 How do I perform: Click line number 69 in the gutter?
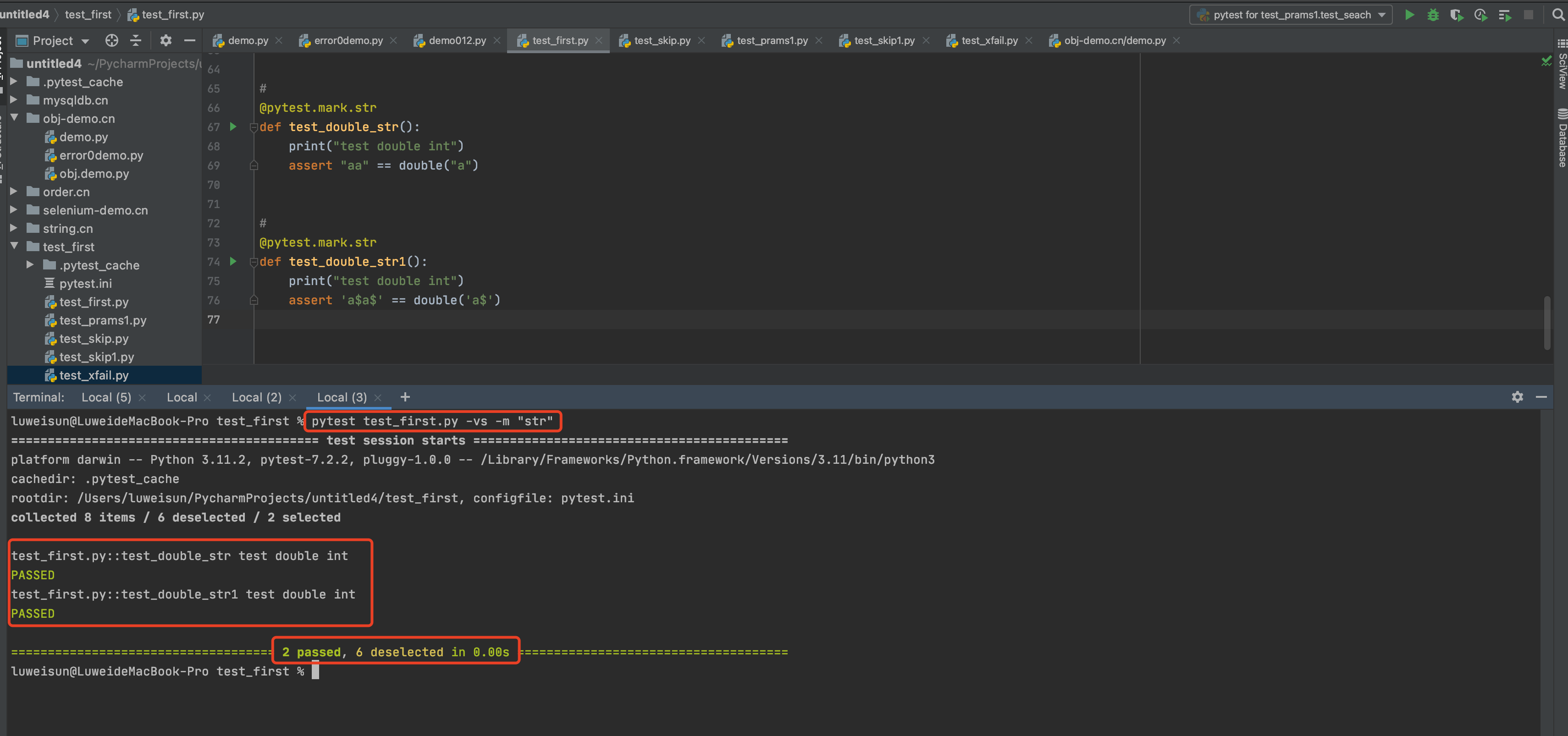point(214,165)
